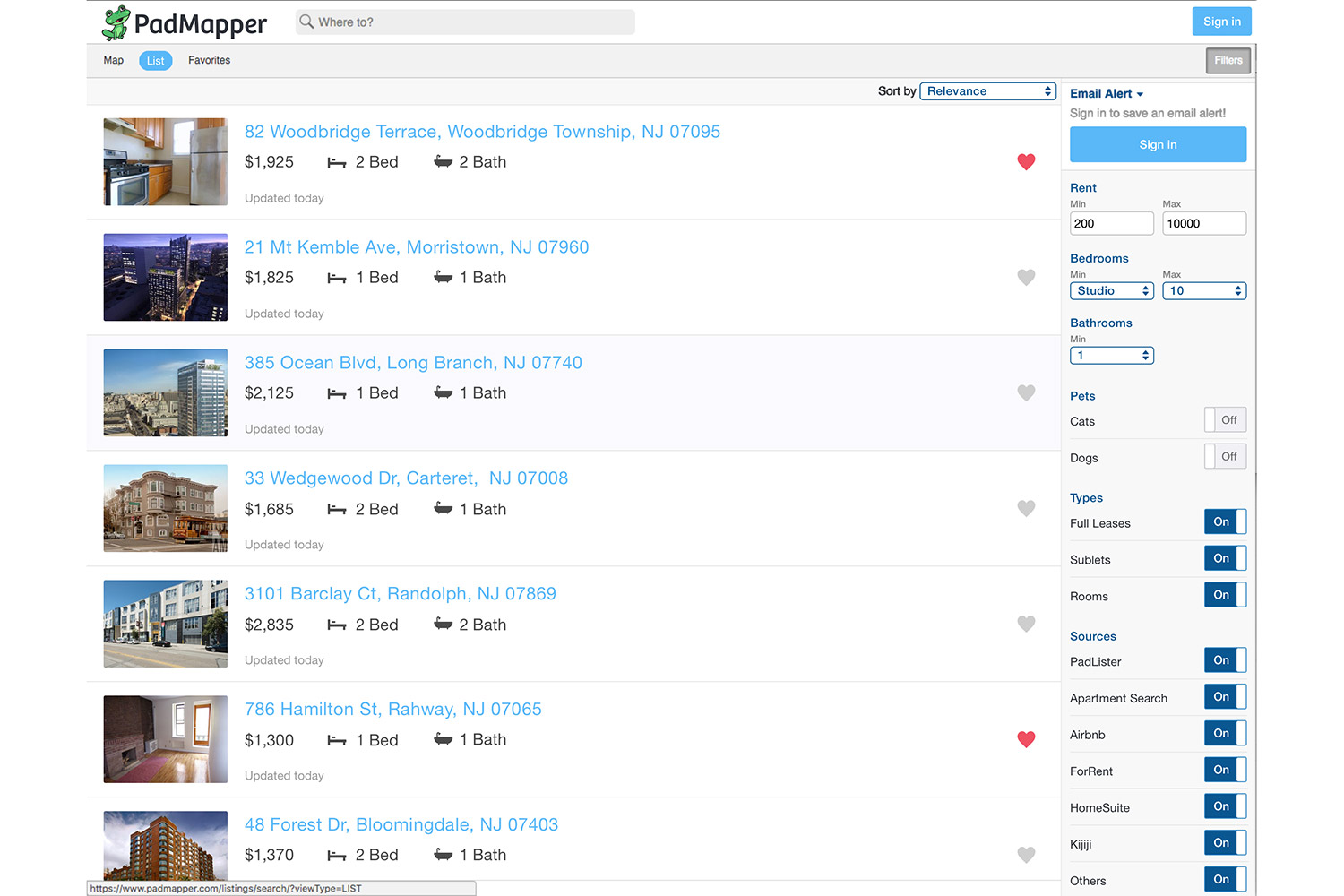Turn off the Sublets type filter
The height and width of the screenshot is (896, 1344).
(1225, 557)
